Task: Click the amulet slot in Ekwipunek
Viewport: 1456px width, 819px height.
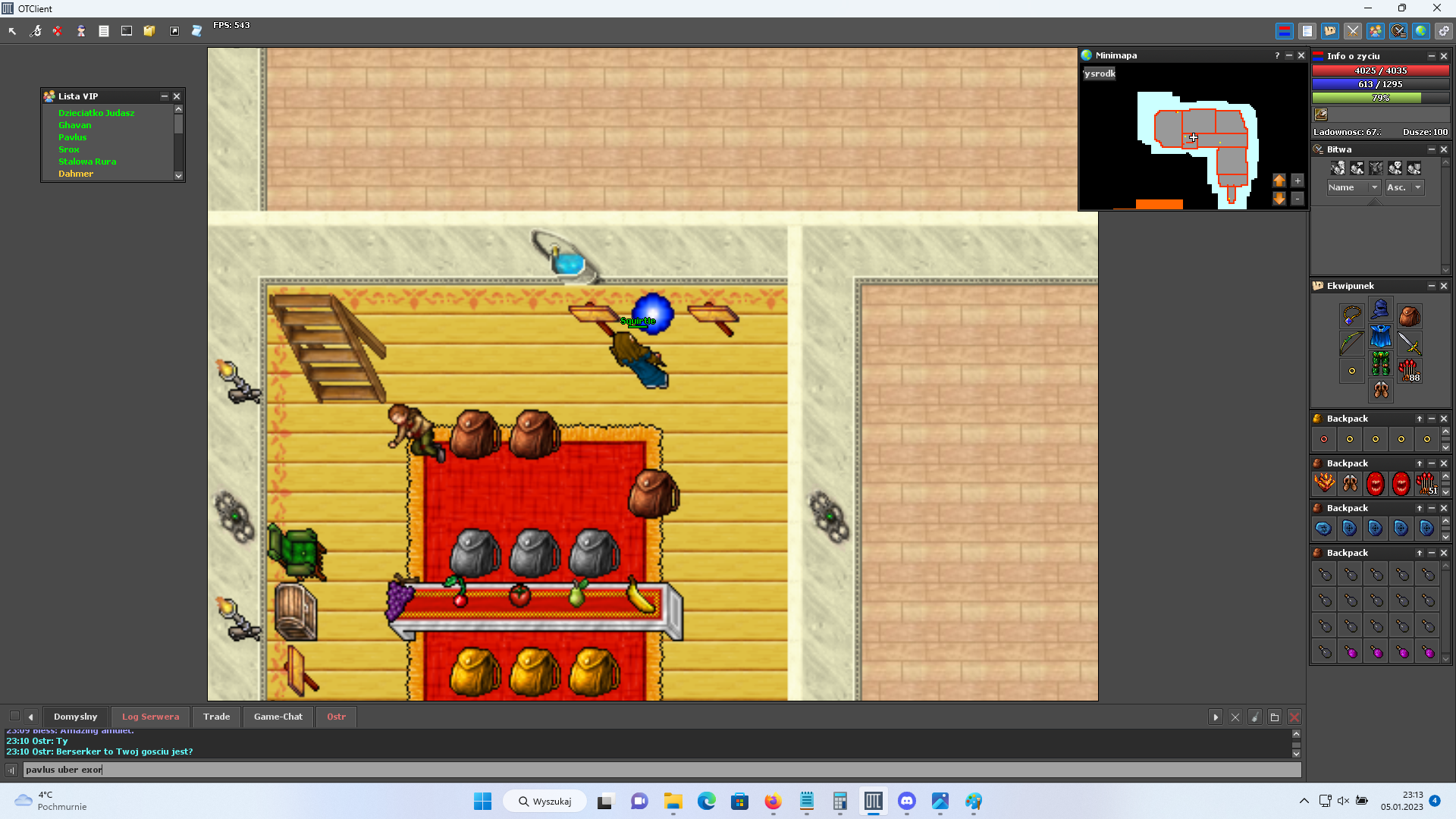Action: pyautogui.click(x=1352, y=315)
